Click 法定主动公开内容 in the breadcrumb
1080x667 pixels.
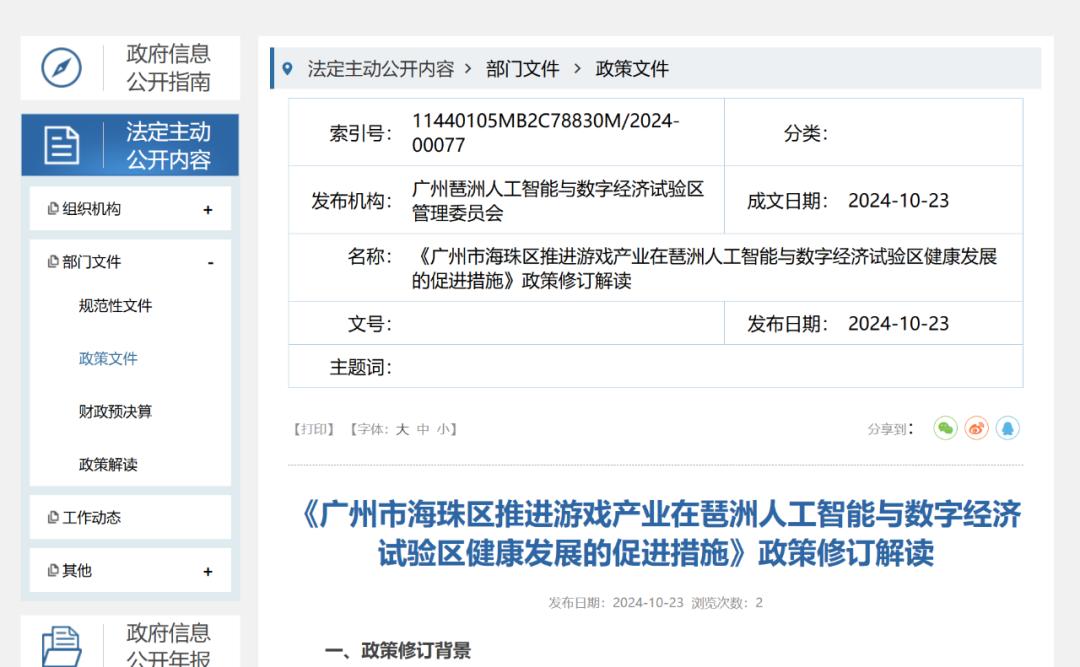tap(380, 69)
